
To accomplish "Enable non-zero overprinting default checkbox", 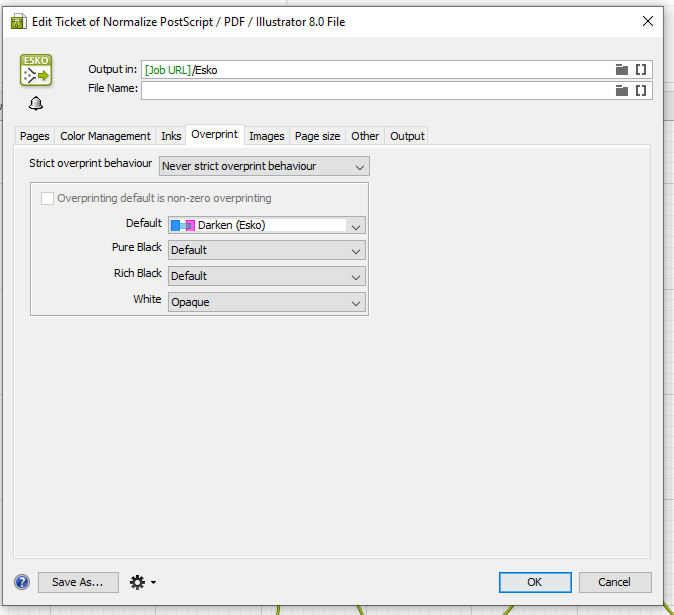I will tap(47, 199).
